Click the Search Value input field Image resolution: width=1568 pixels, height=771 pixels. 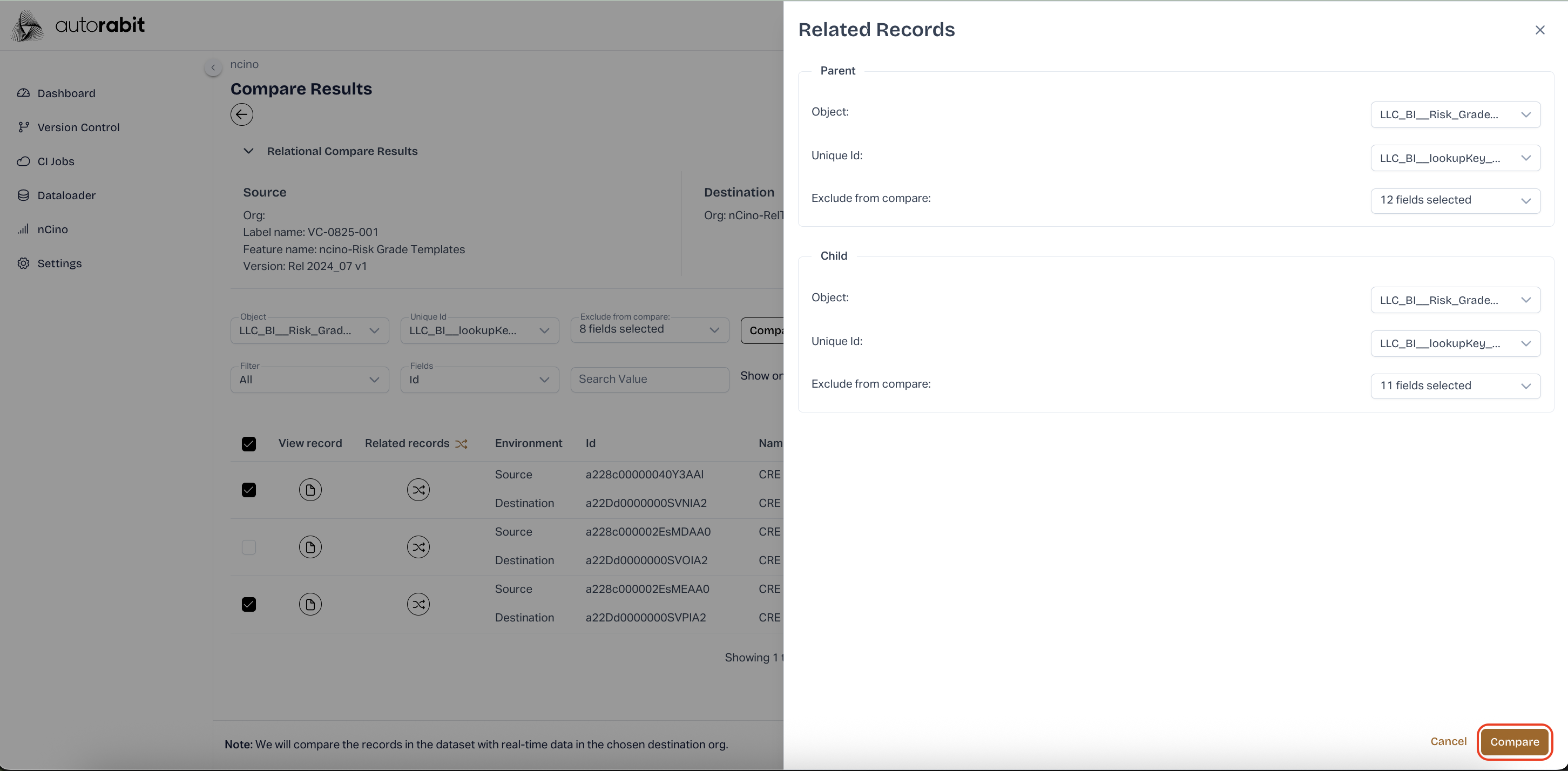pos(649,379)
